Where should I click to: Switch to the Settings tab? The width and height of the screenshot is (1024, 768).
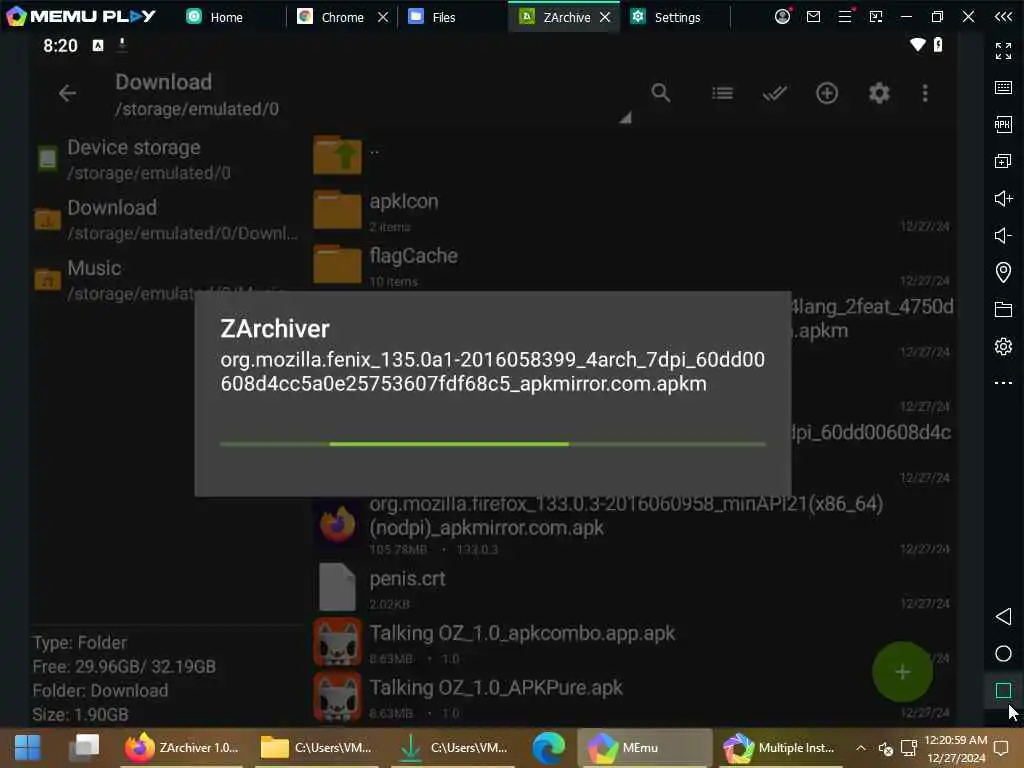[665, 17]
